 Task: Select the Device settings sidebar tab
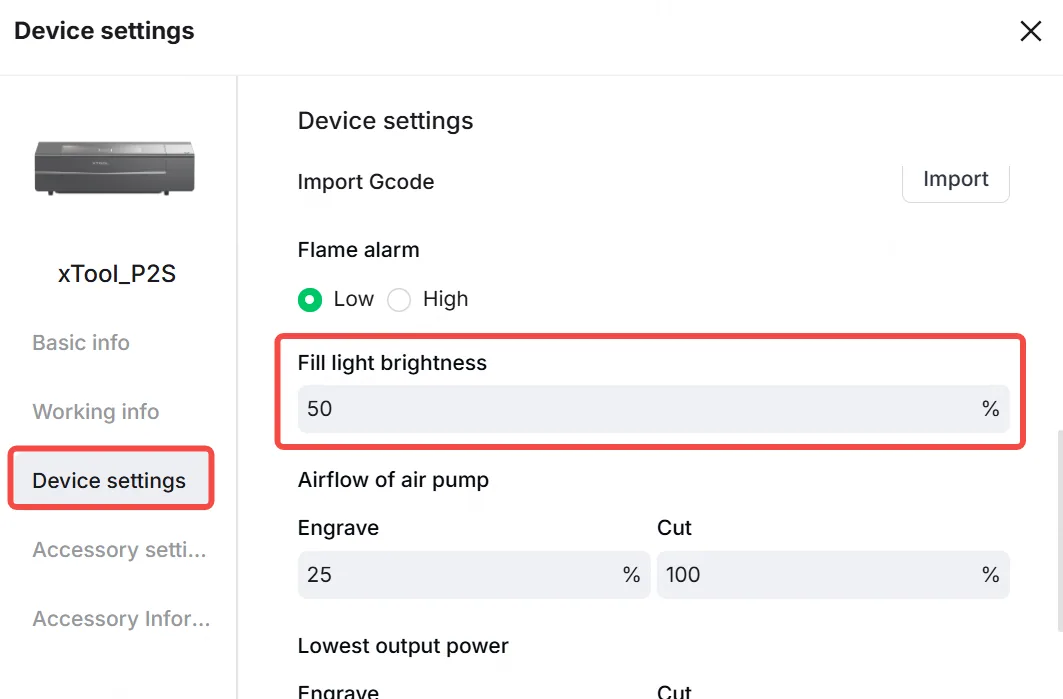111,478
